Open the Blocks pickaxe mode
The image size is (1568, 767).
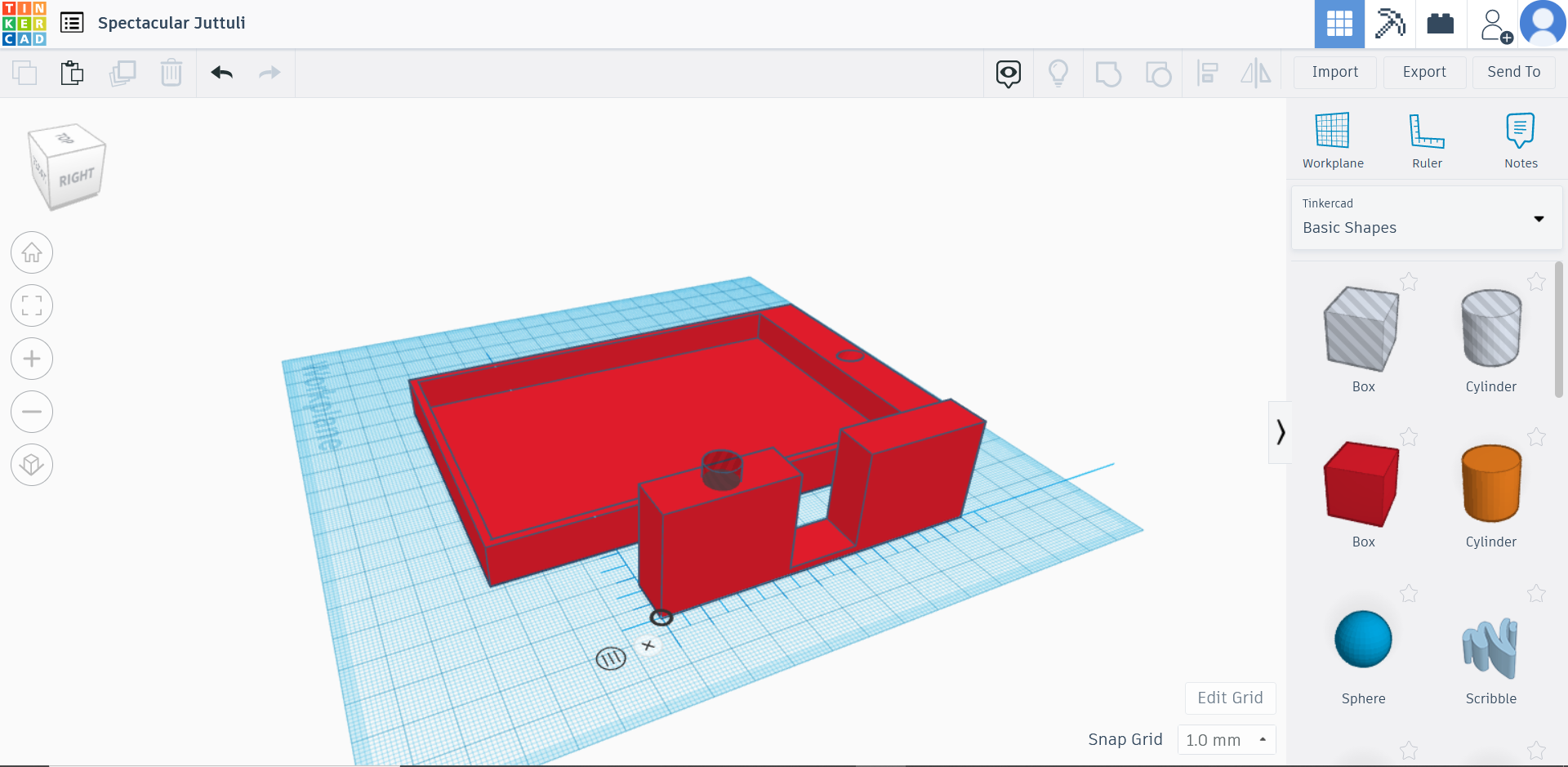point(1390,24)
